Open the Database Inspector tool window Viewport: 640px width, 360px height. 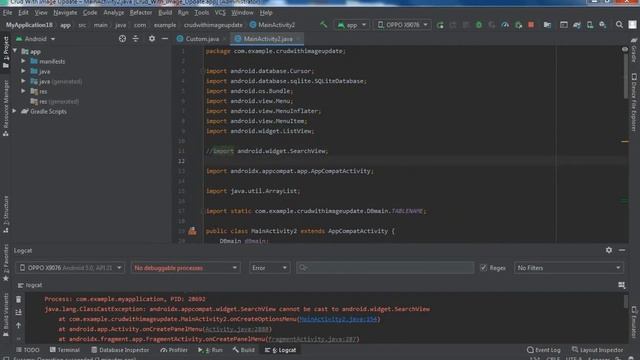pyautogui.click(x=120, y=350)
